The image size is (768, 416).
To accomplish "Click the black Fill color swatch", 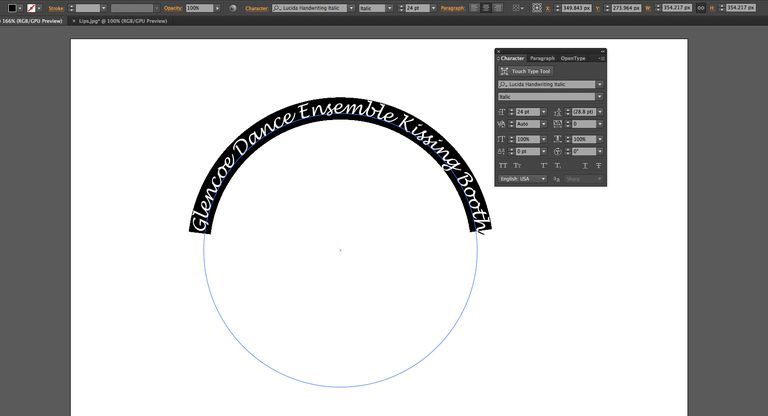I will (12, 8).
